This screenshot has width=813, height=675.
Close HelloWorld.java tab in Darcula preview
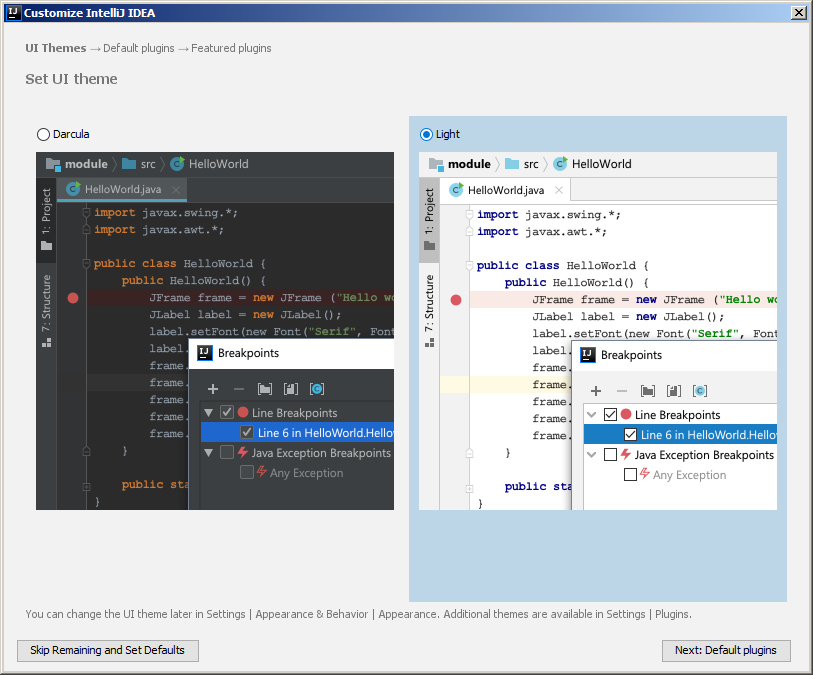(176, 190)
